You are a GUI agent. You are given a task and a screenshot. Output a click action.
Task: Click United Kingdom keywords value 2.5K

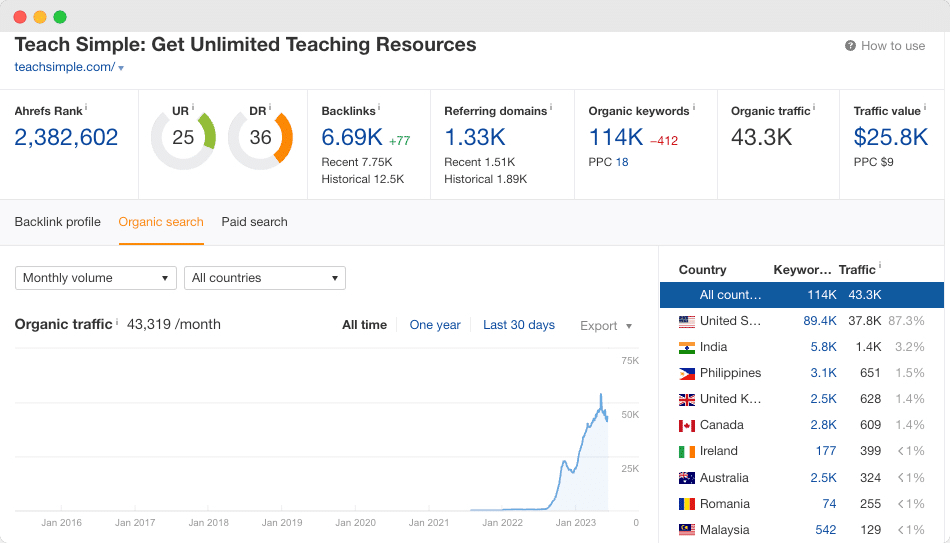823,399
